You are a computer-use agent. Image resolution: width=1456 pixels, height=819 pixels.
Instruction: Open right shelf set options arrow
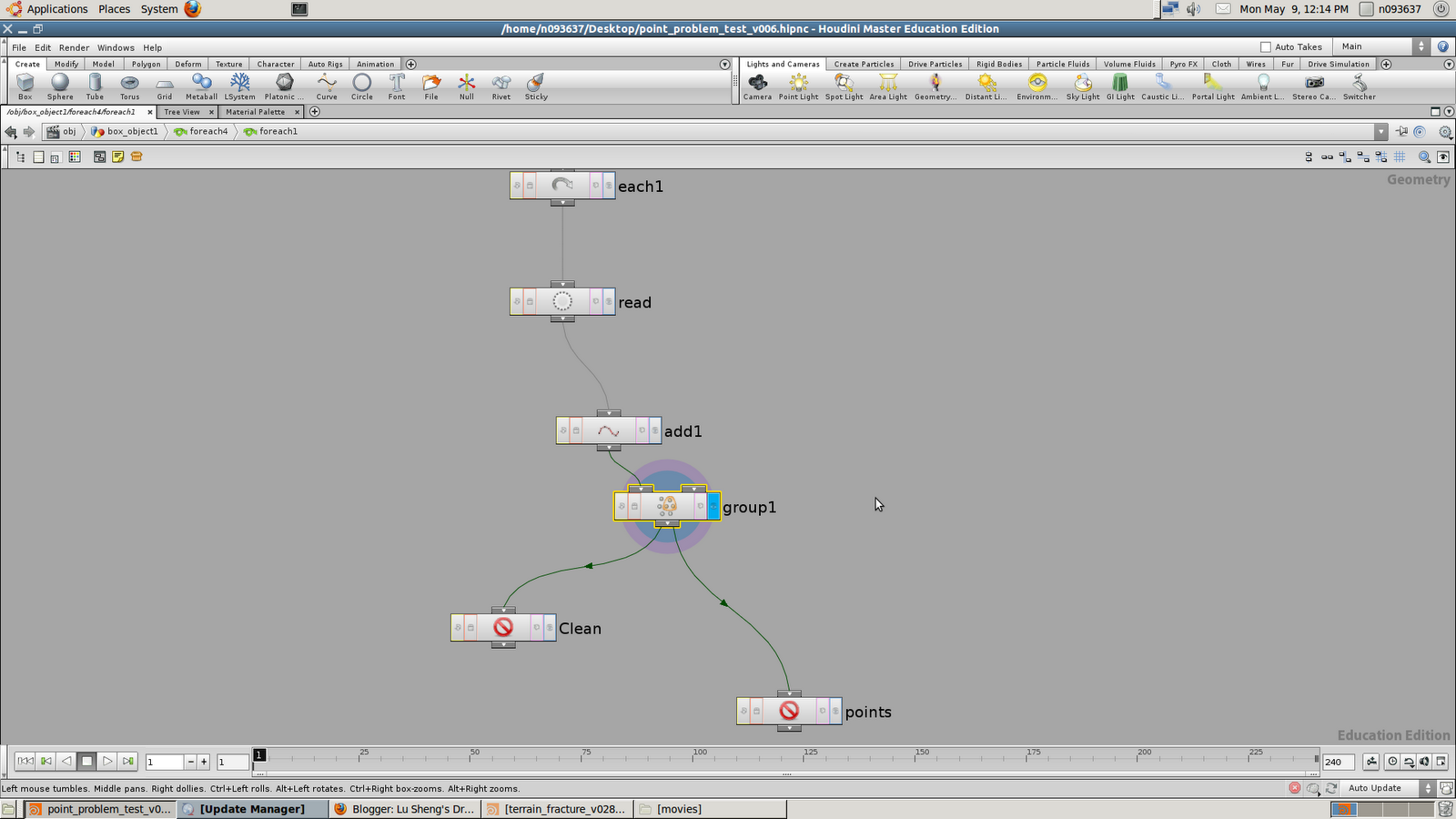pyautogui.click(x=1449, y=64)
